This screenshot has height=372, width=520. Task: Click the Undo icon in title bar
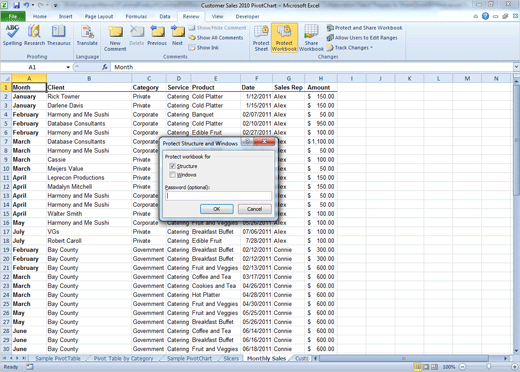point(27,5)
